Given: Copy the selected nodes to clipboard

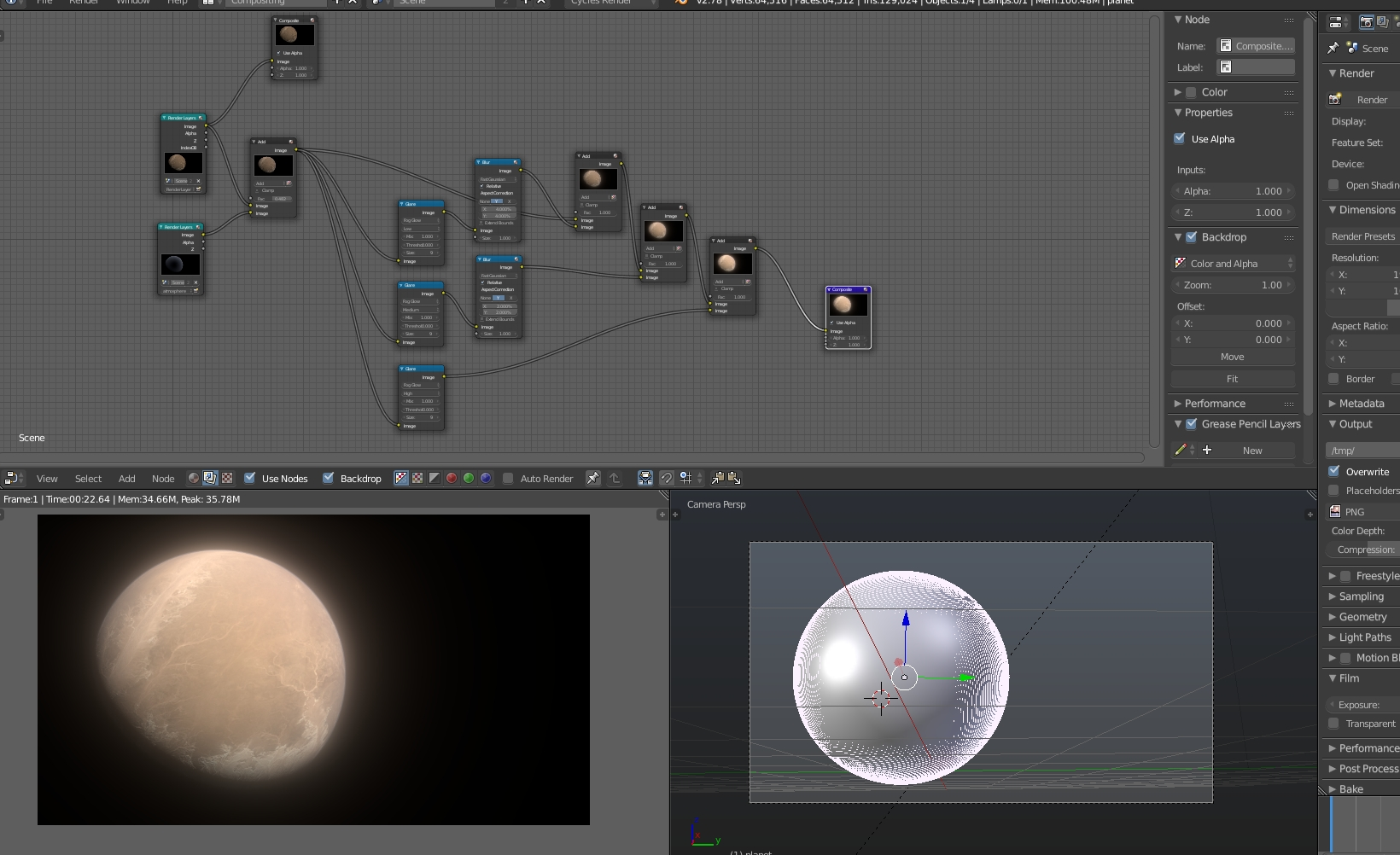Looking at the screenshot, I should pos(718,479).
